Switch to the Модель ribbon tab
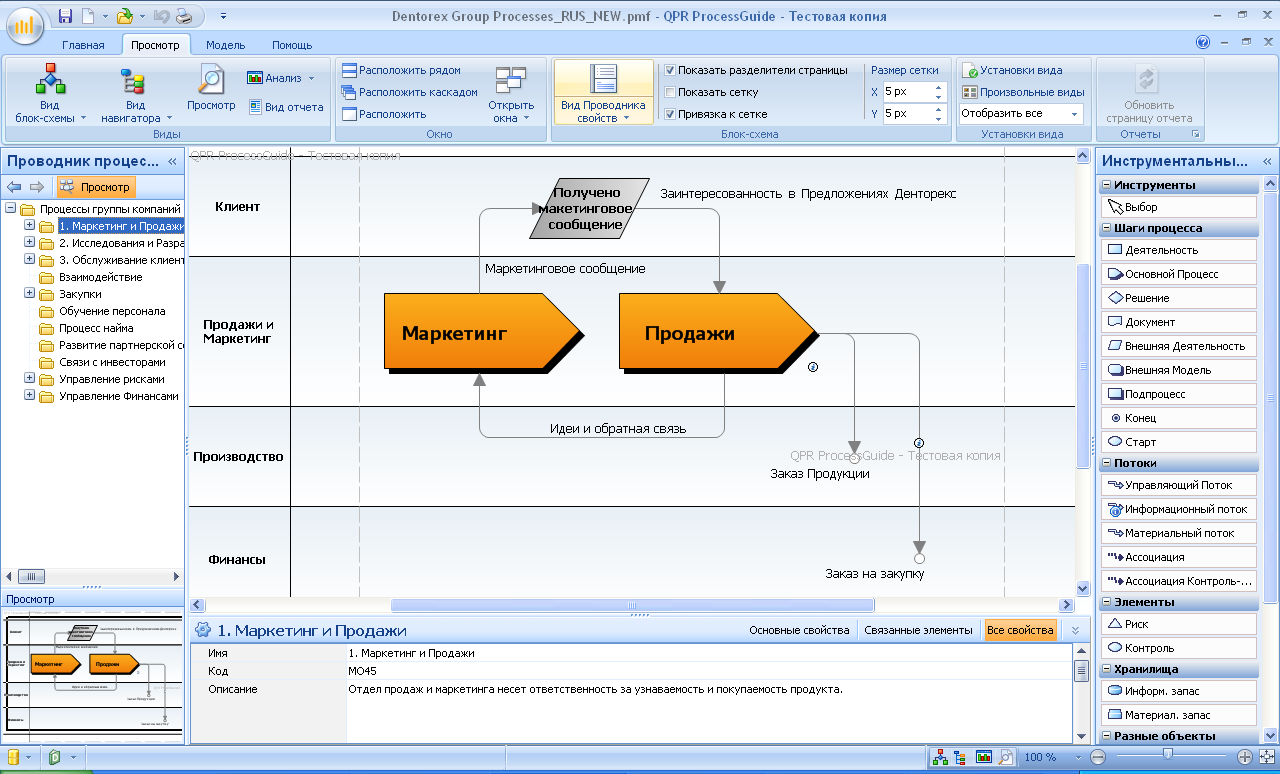 pyautogui.click(x=226, y=45)
